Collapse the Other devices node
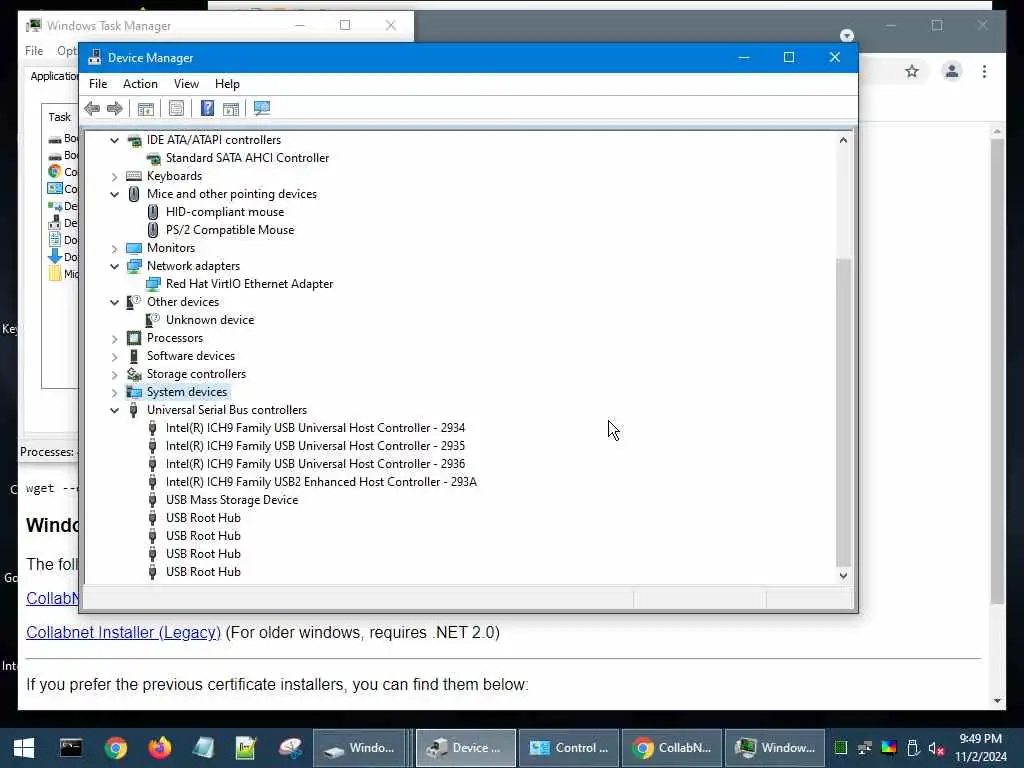1024x768 pixels. click(x=115, y=302)
